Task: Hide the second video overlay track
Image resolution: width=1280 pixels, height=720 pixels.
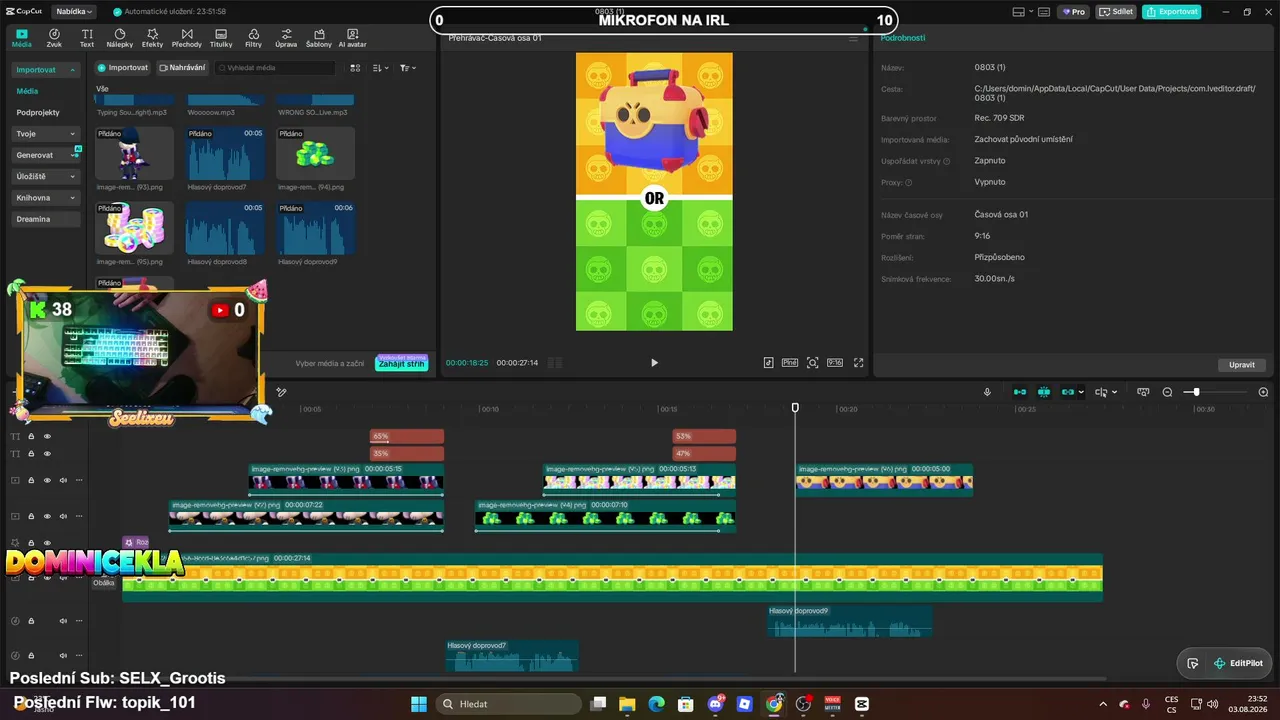Action: pyautogui.click(x=47, y=516)
